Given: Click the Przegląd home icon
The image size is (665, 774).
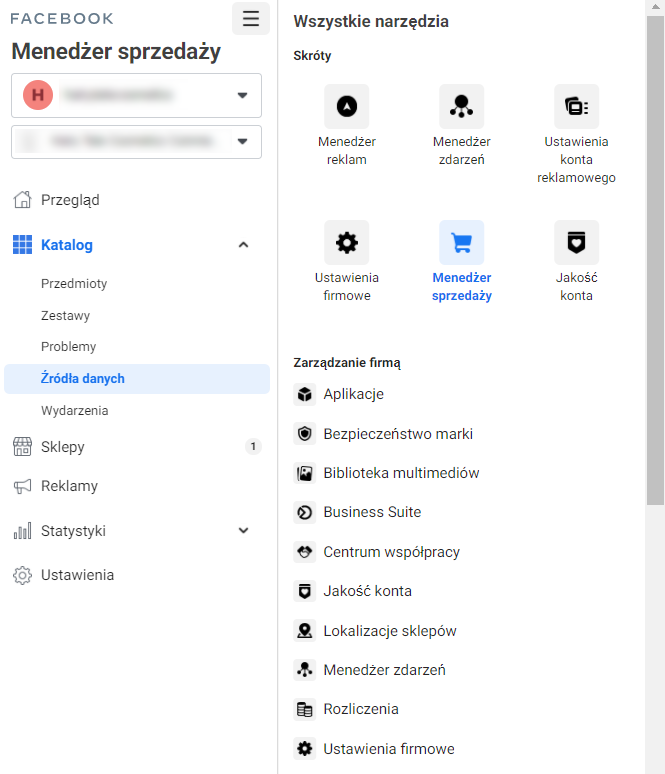Looking at the screenshot, I should 22,200.
